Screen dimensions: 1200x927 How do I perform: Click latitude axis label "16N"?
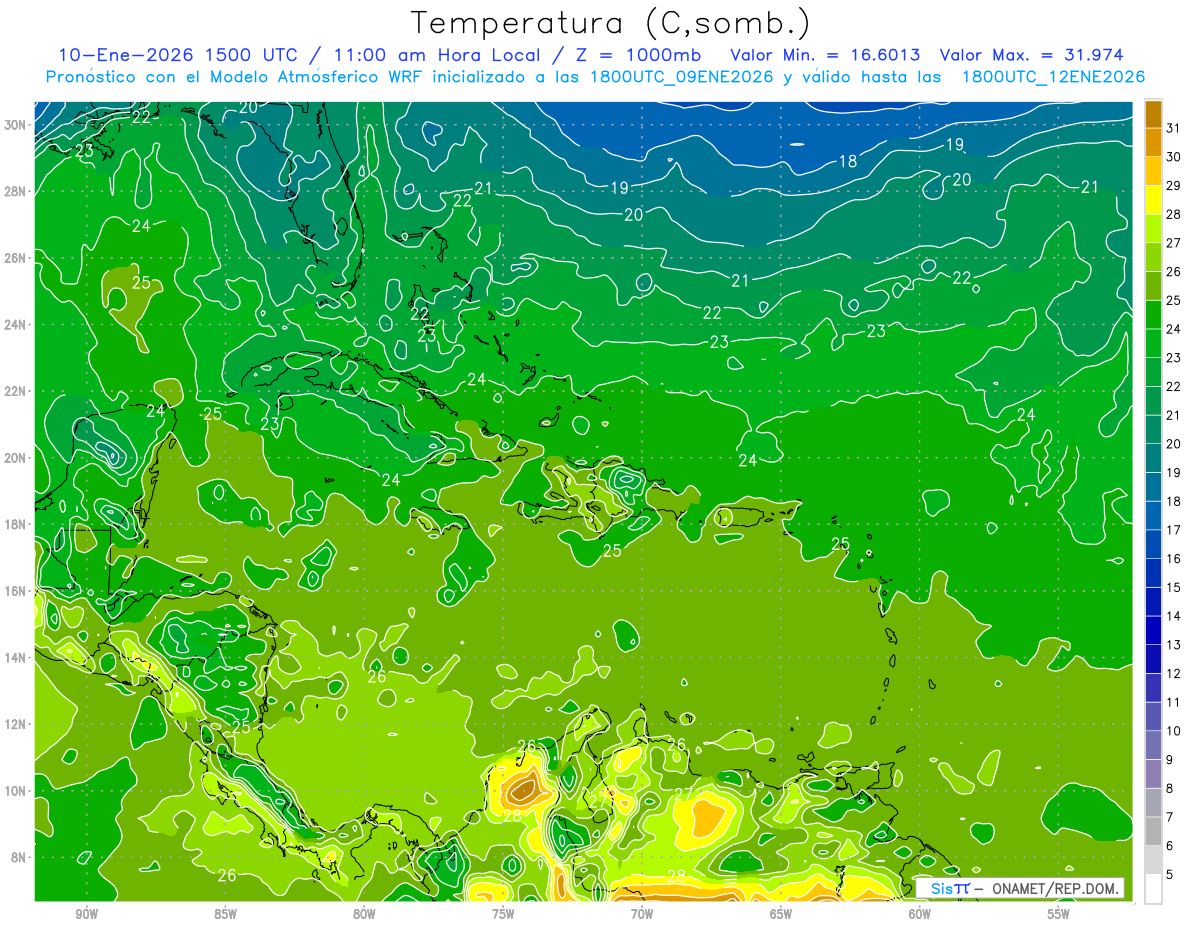15,591
